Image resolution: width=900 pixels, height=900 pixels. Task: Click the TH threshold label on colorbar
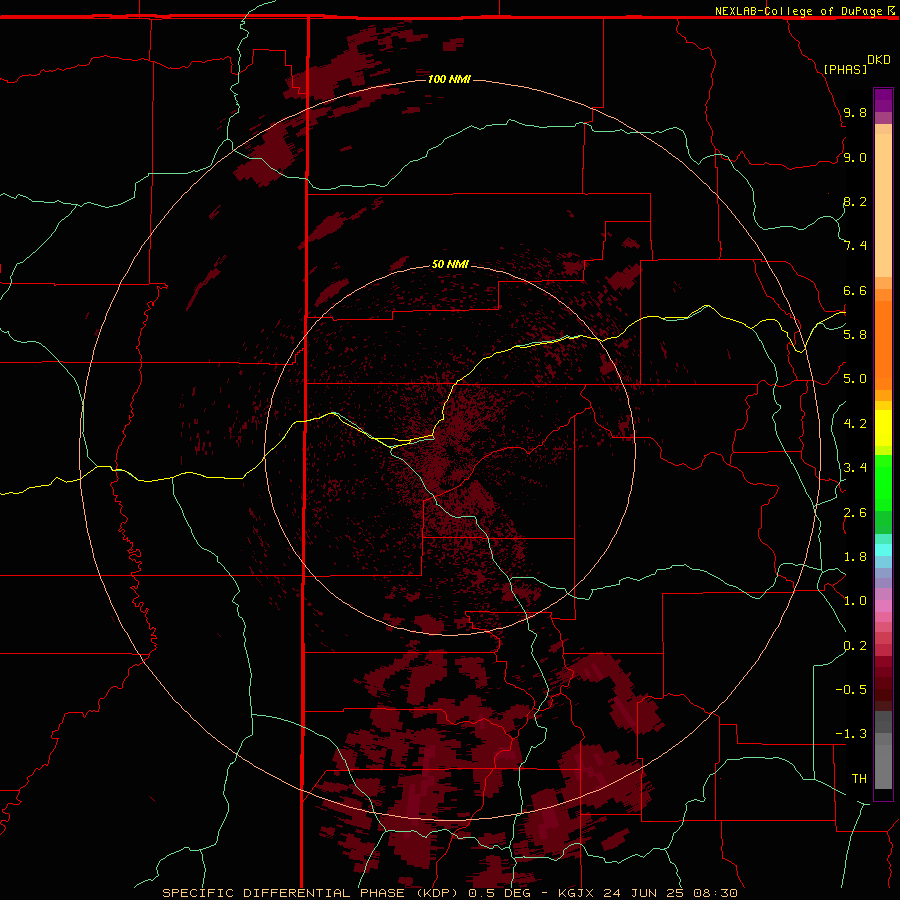(x=859, y=779)
